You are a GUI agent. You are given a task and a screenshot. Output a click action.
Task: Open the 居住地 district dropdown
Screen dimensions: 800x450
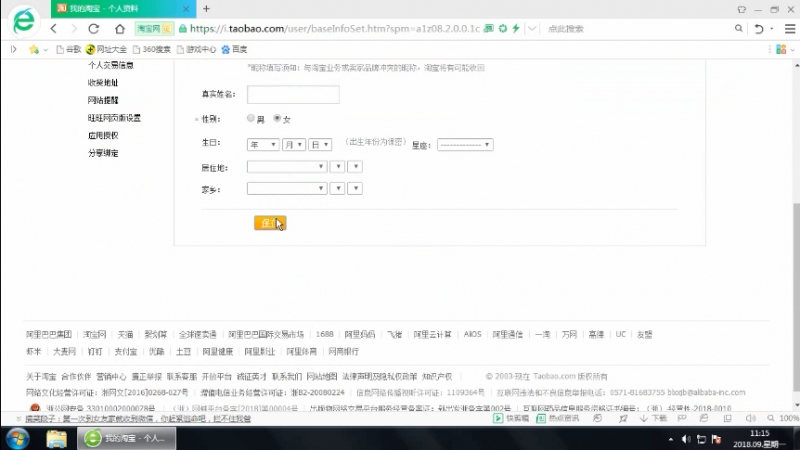pos(355,167)
